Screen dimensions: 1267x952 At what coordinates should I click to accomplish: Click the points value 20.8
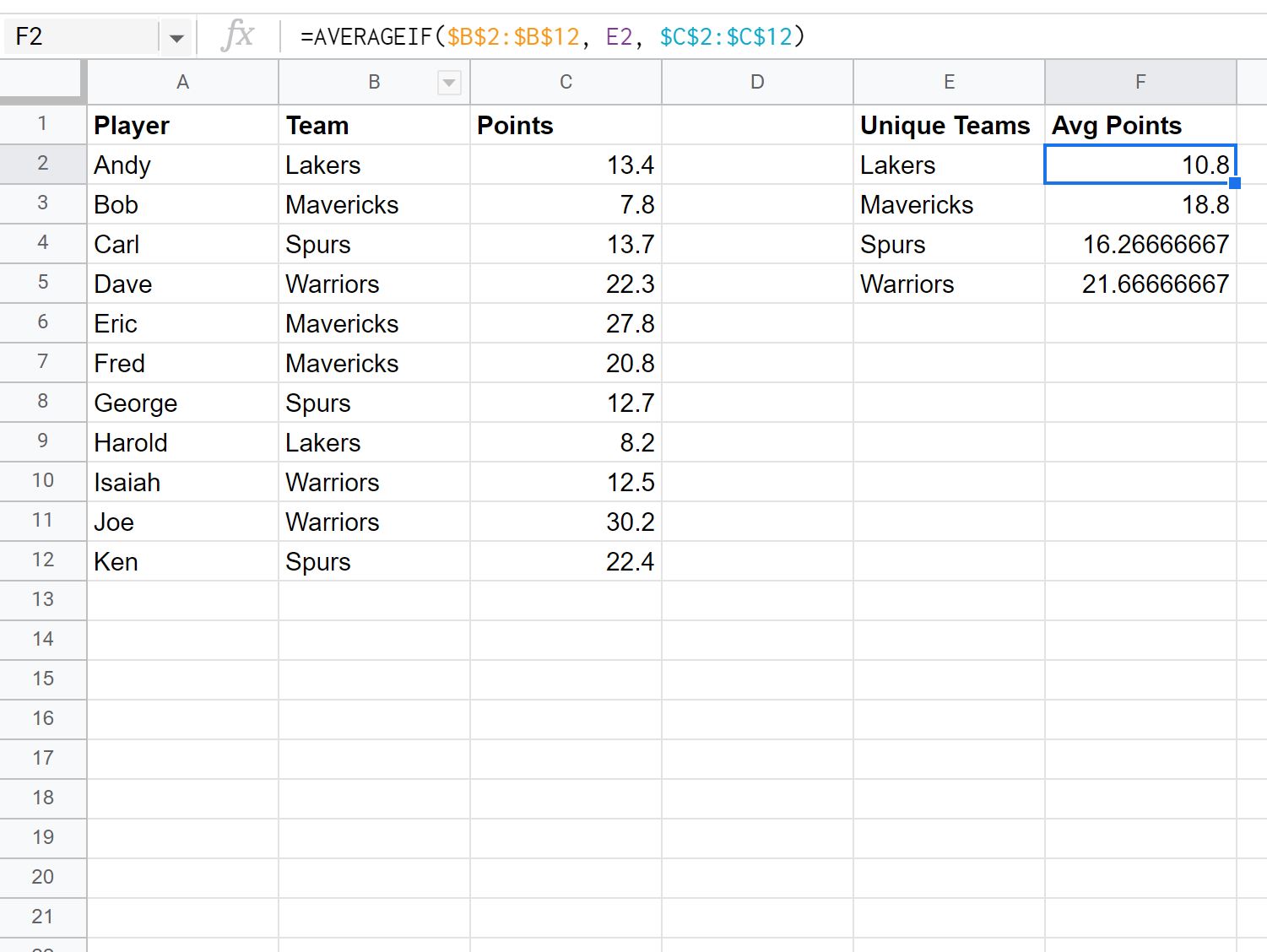click(x=566, y=363)
